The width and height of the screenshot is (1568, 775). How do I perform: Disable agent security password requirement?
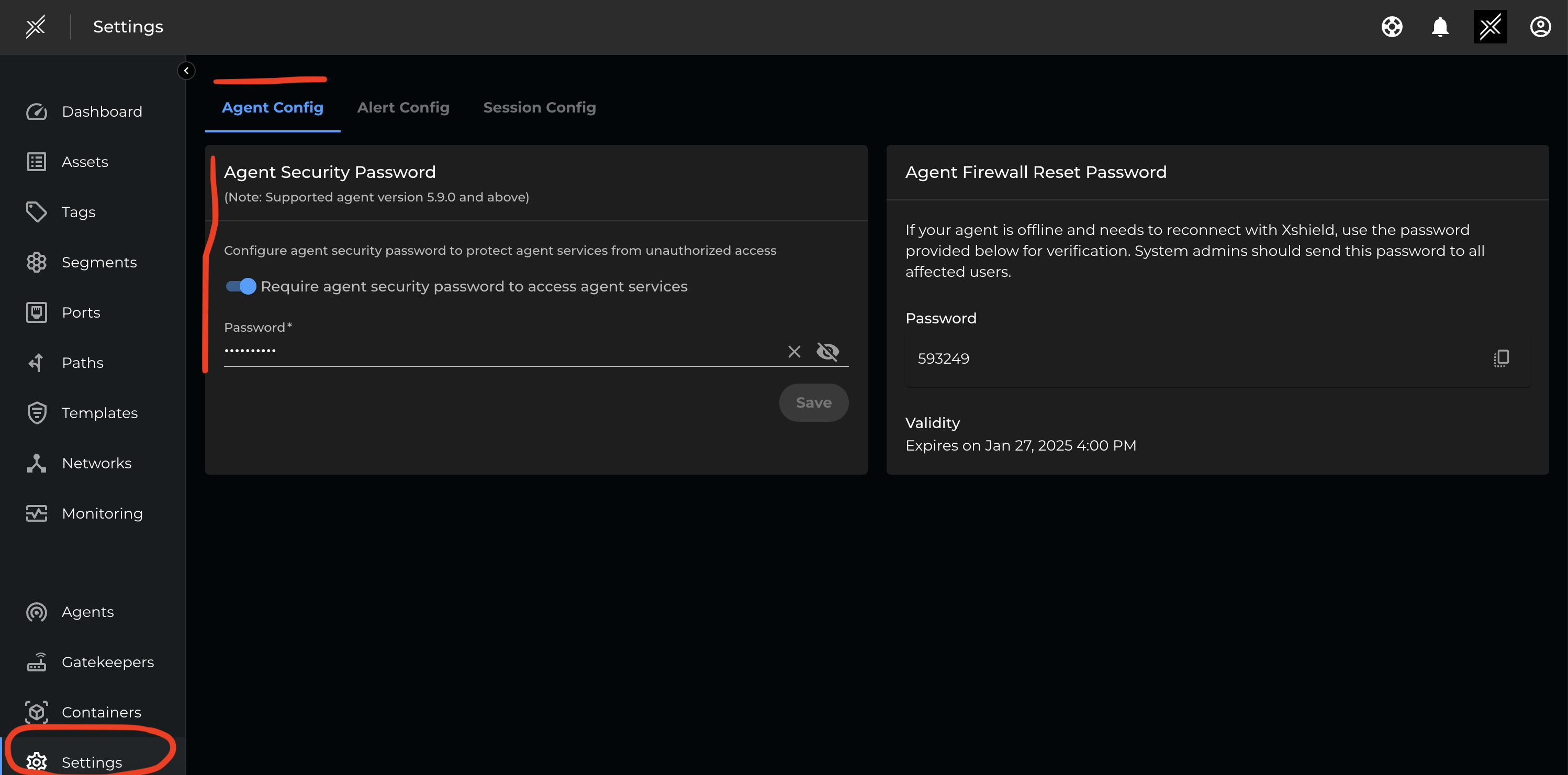coord(240,286)
